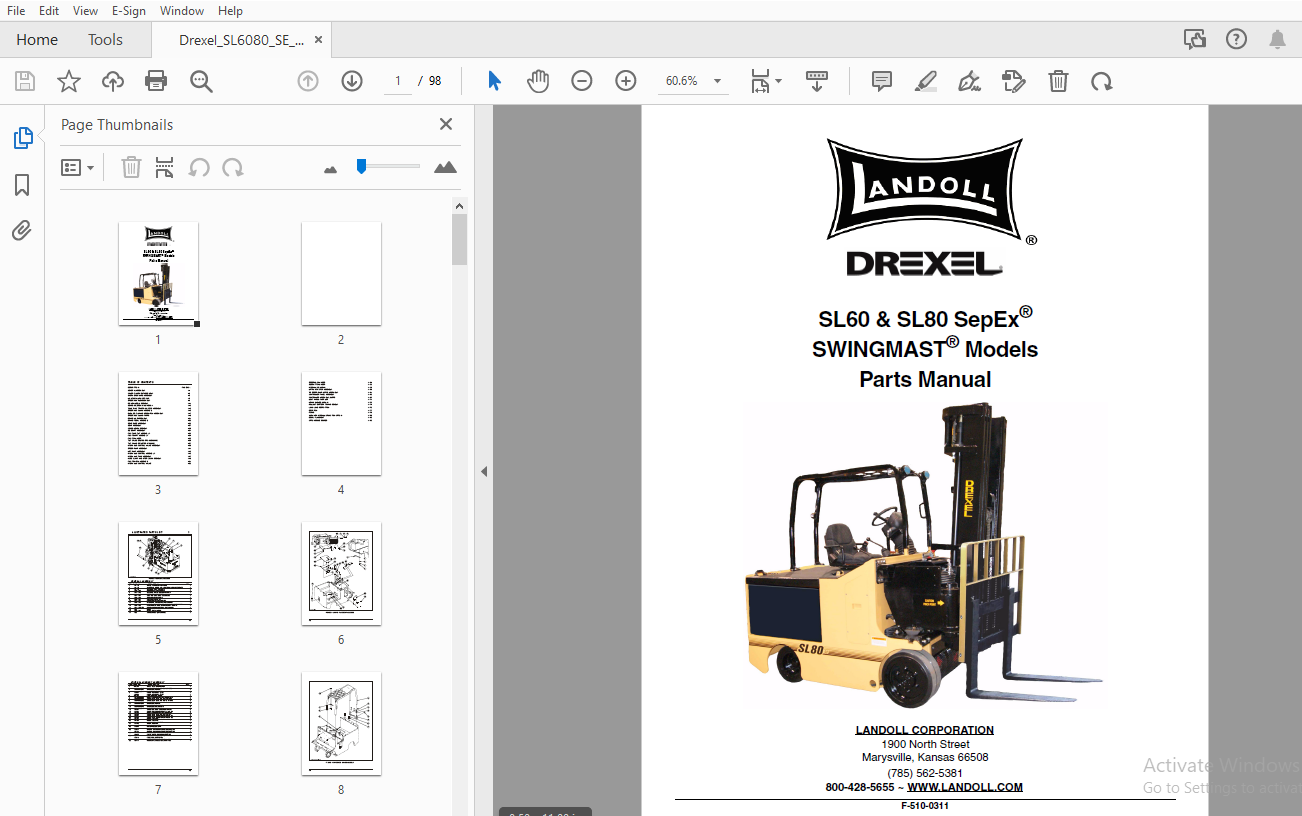Viewport: 1302px width, 816px height.
Task: Save the file with the floppy disk icon
Action: (25, 81)
